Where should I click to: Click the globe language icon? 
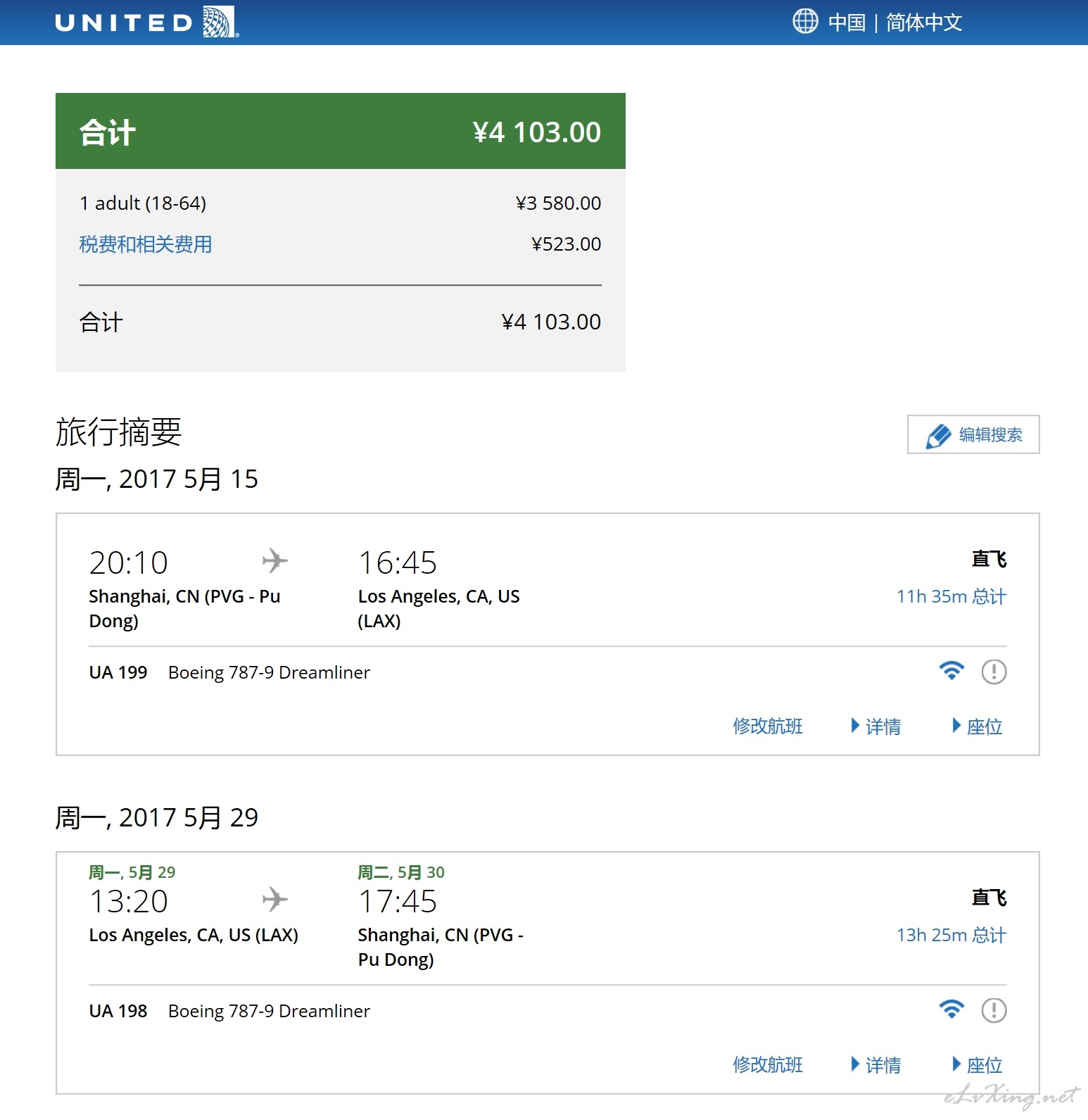[805, 22]
